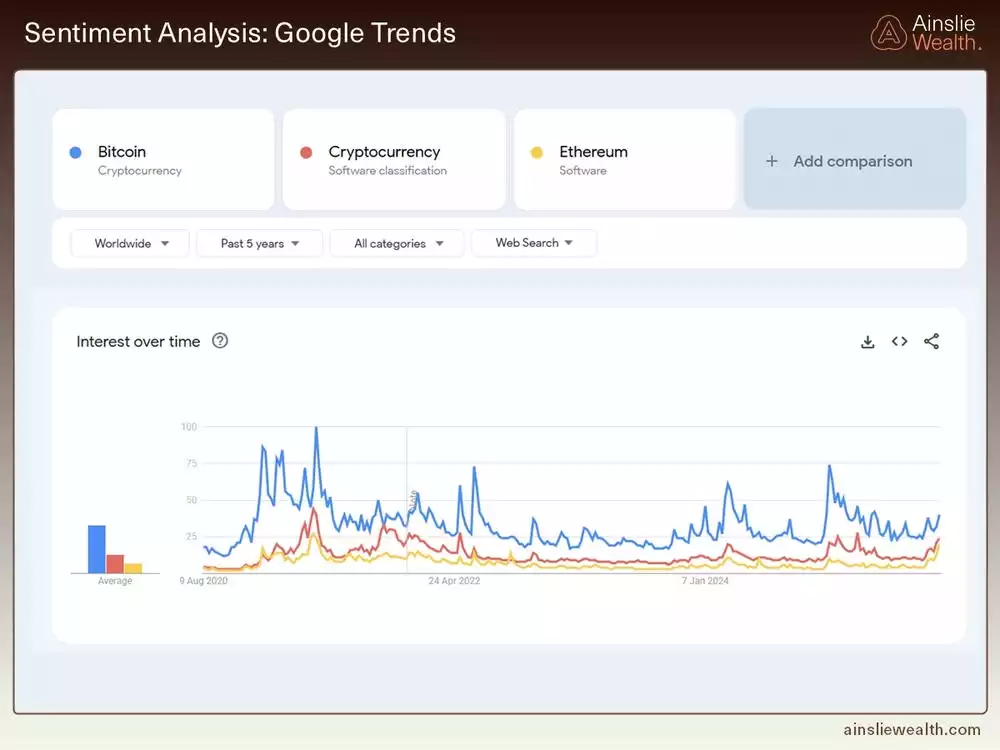Open the embed code icon
1000x750 pixels.
point(899,341)
